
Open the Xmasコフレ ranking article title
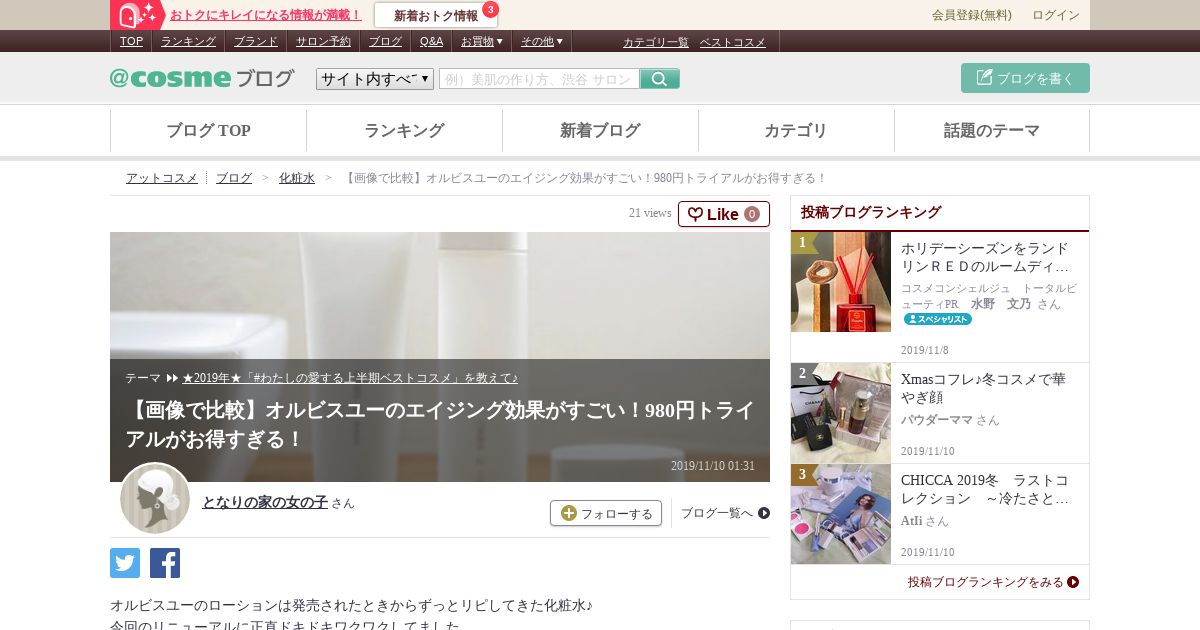click(983, 389)
